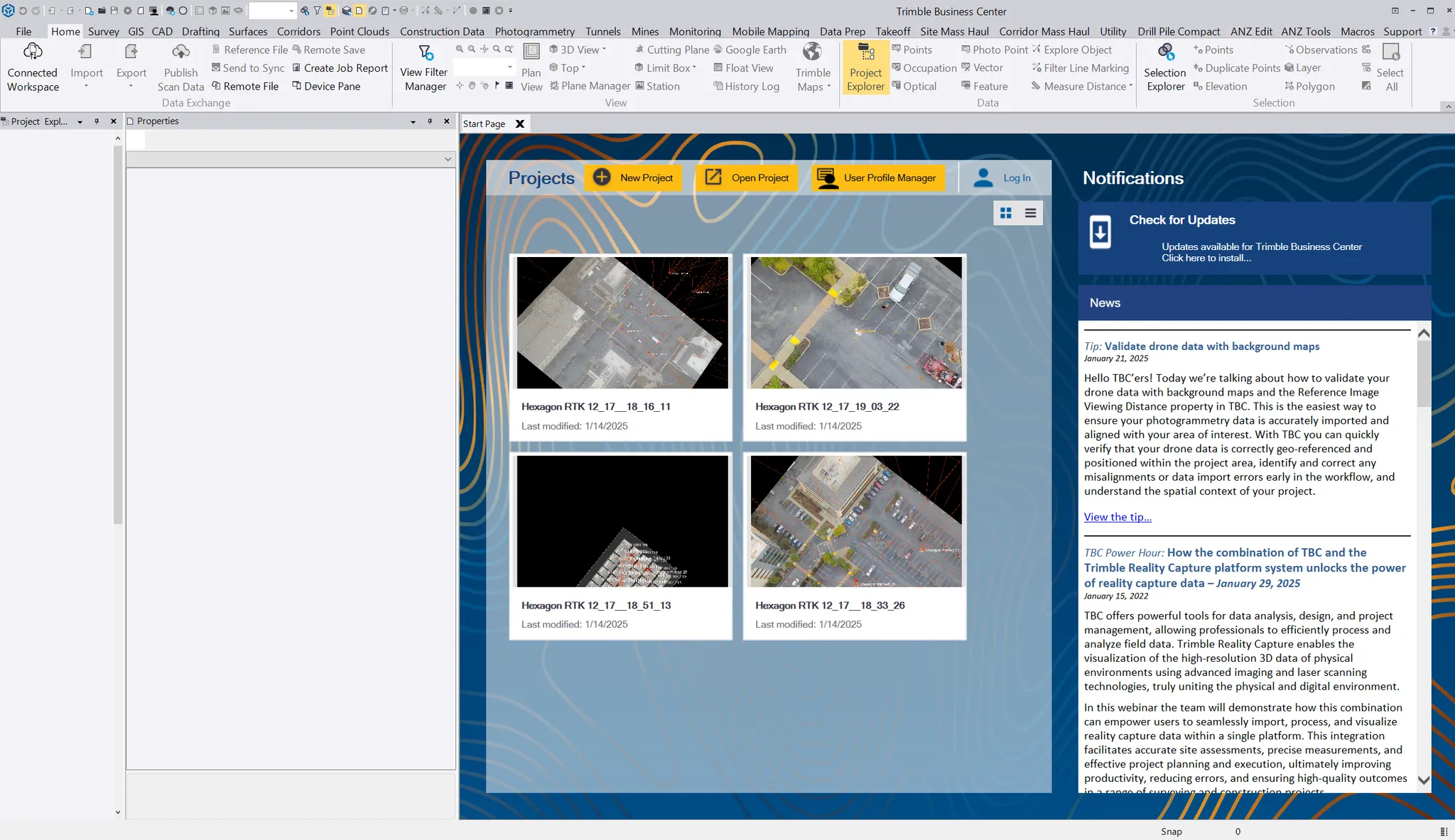Open the Plane Manager

point(590,86)
